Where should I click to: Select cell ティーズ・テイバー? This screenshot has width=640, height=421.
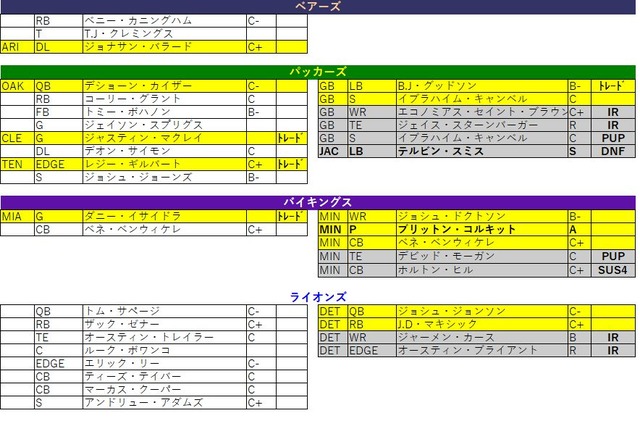point(164,376)
